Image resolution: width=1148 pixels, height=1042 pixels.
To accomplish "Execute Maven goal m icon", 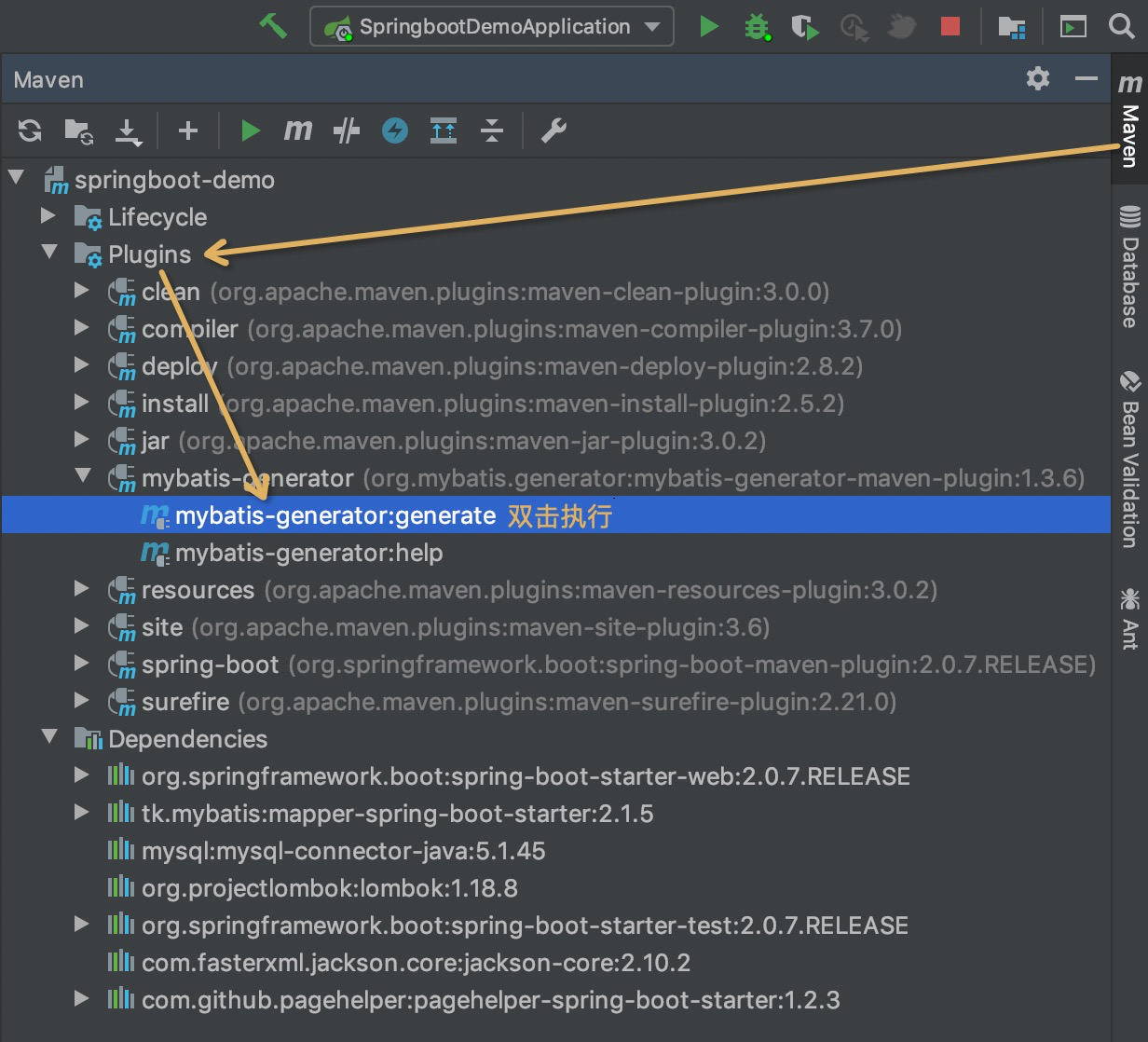I will click(298, 130).
